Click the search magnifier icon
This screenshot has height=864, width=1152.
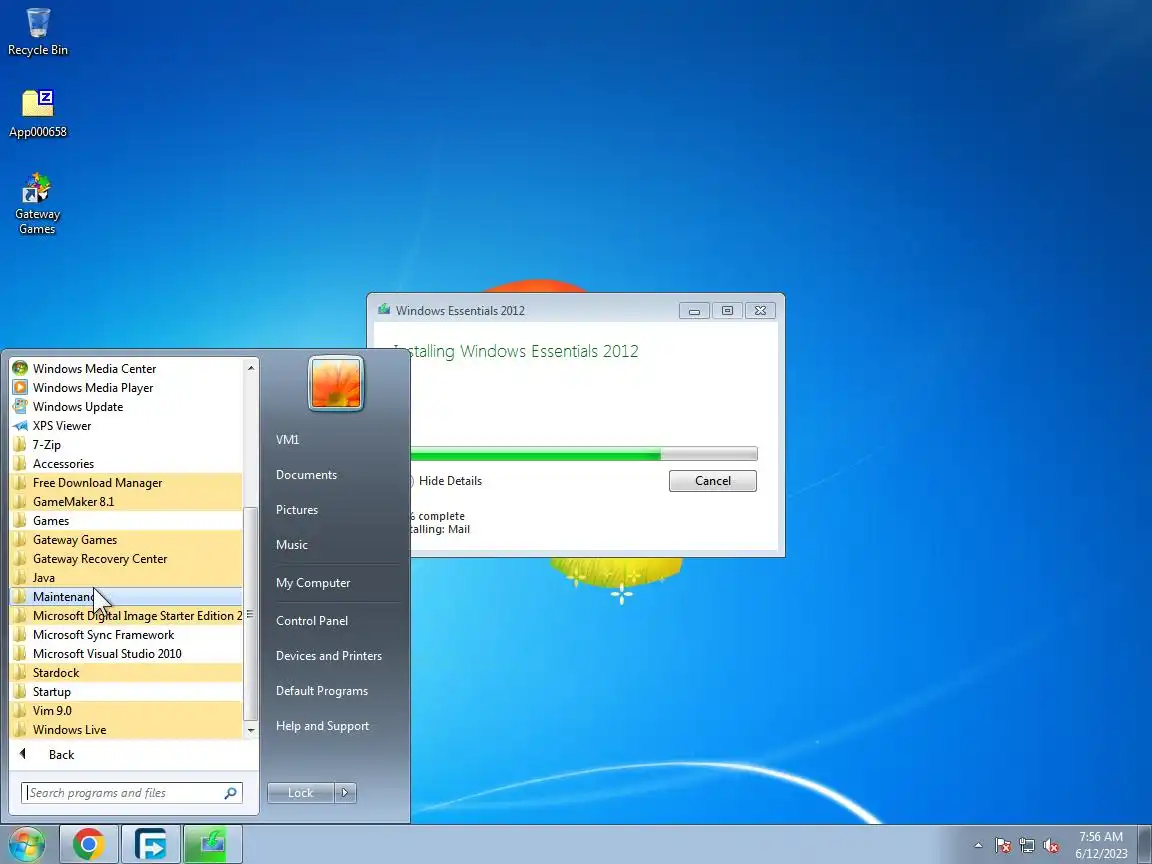[231, 793]
